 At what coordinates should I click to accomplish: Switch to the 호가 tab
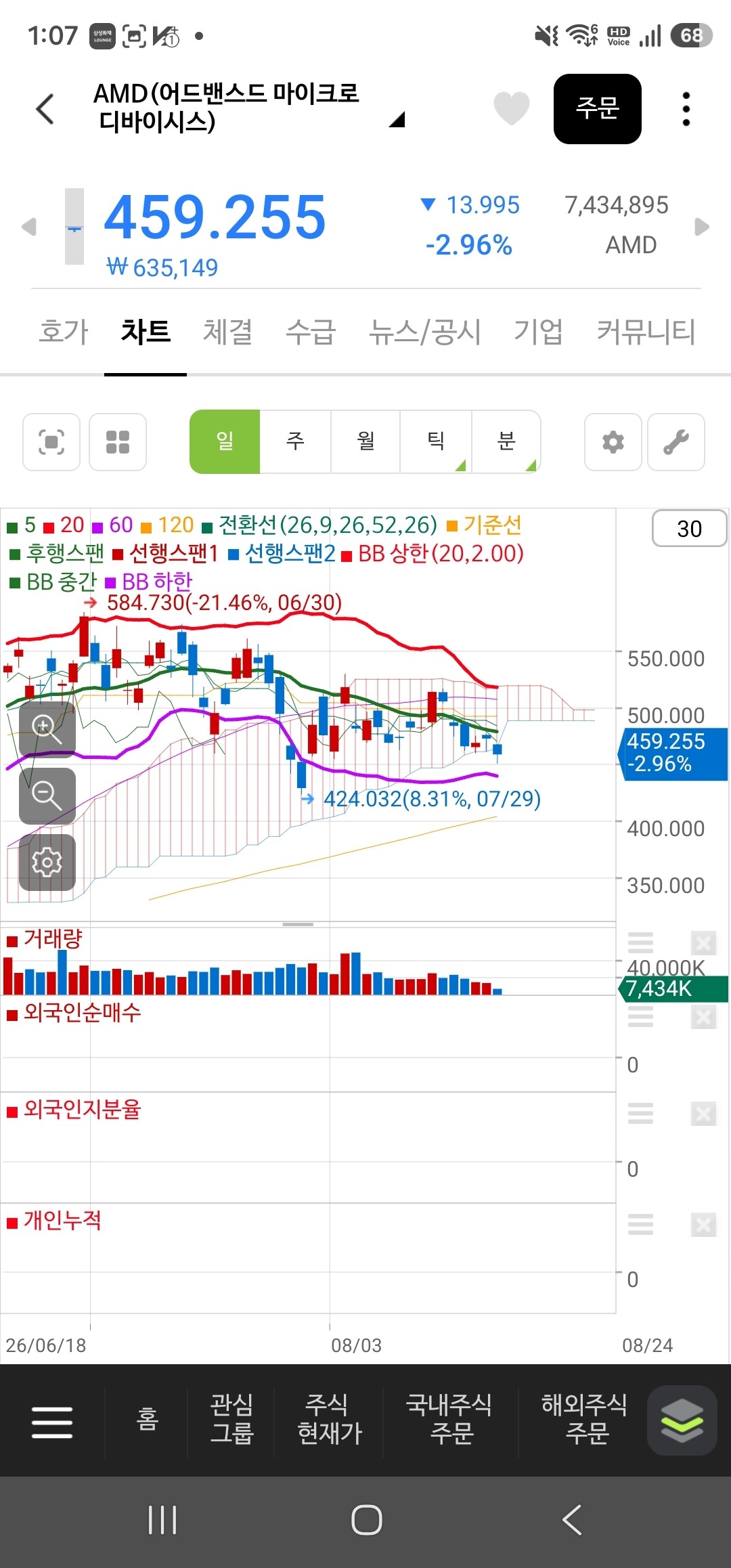pyautogui.click(x=64, y=332)
